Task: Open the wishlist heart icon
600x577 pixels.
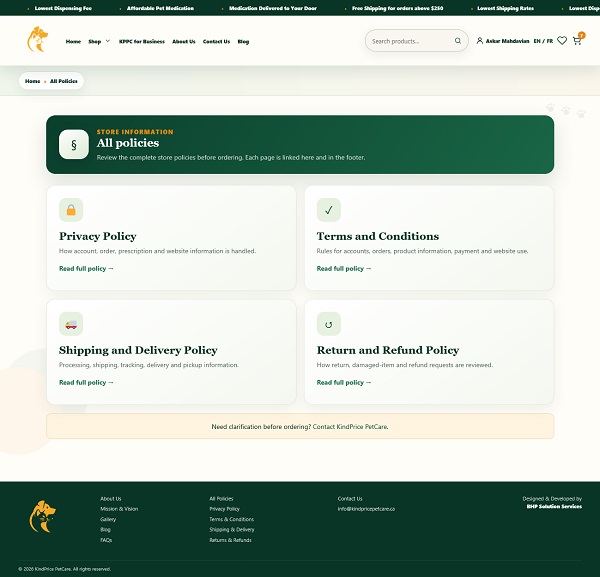Action: pos(562,40)
